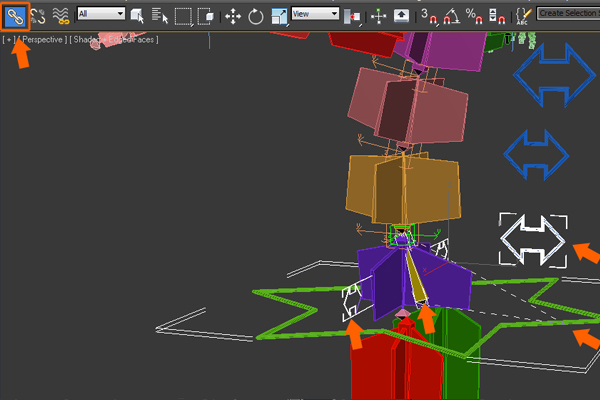
Task: Open the Select by Name dialog
Action: tap(160, 16)
